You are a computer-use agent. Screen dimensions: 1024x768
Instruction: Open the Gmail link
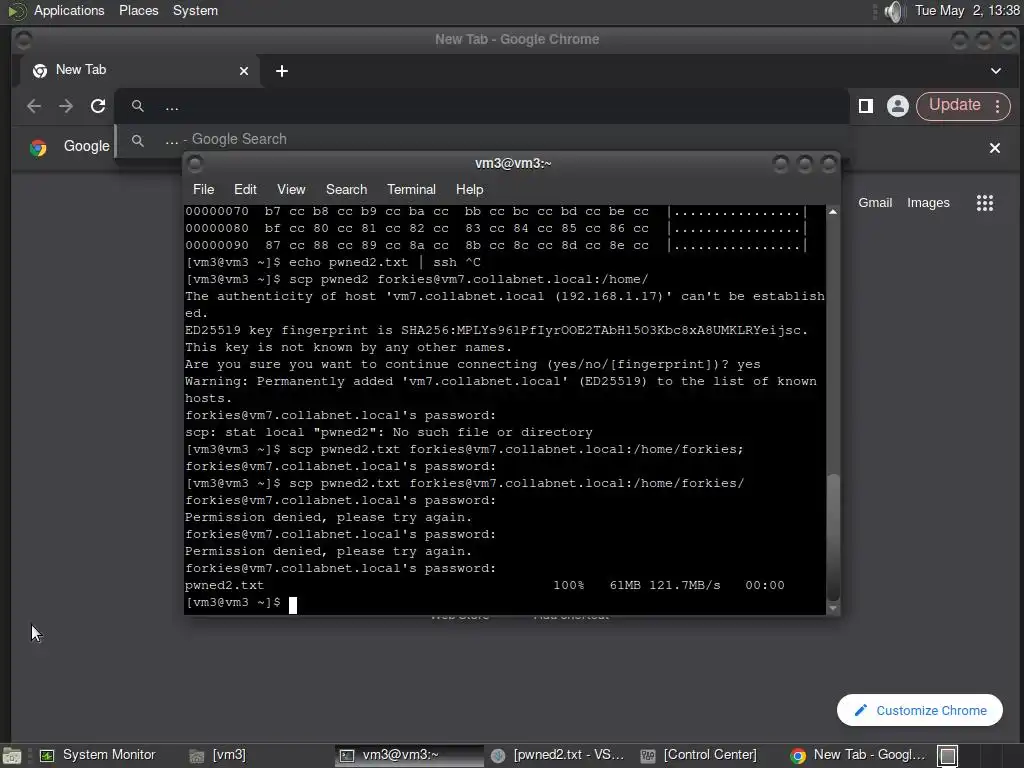point(875,203)
